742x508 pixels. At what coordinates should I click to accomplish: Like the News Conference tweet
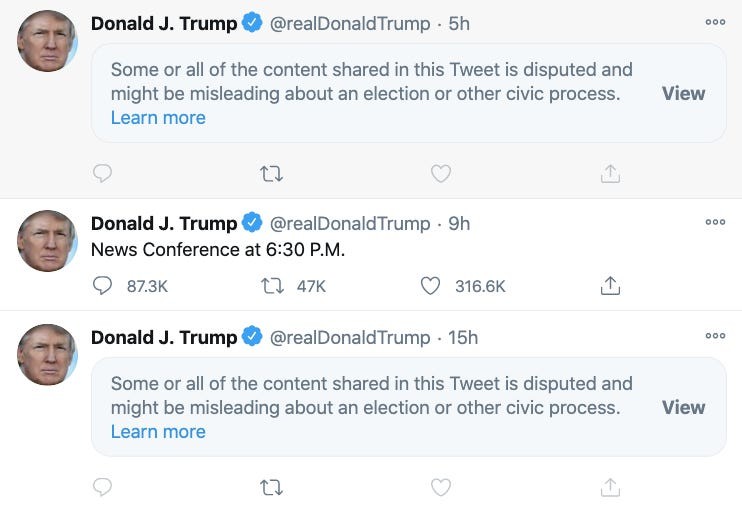coord(431,286)
